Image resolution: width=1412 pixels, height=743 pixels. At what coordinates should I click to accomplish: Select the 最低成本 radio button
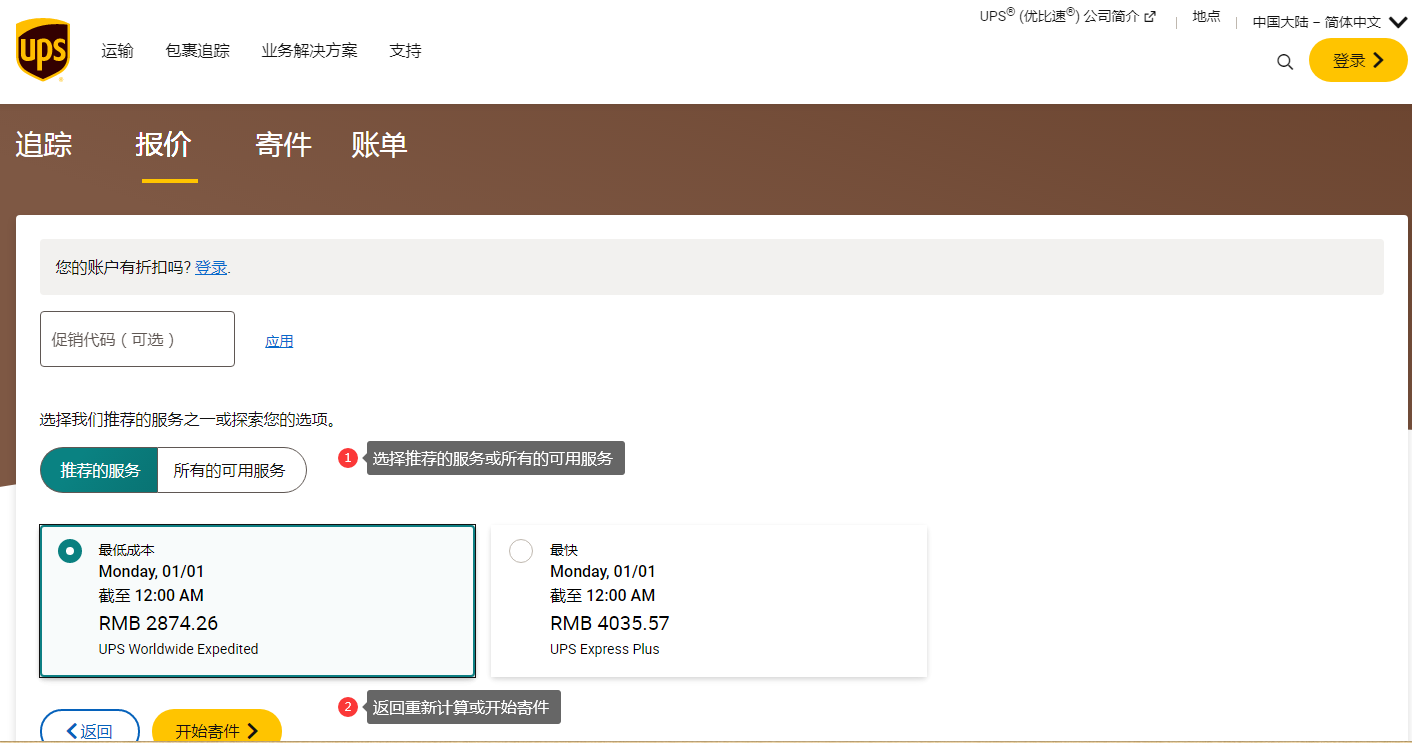pos(70,551)
